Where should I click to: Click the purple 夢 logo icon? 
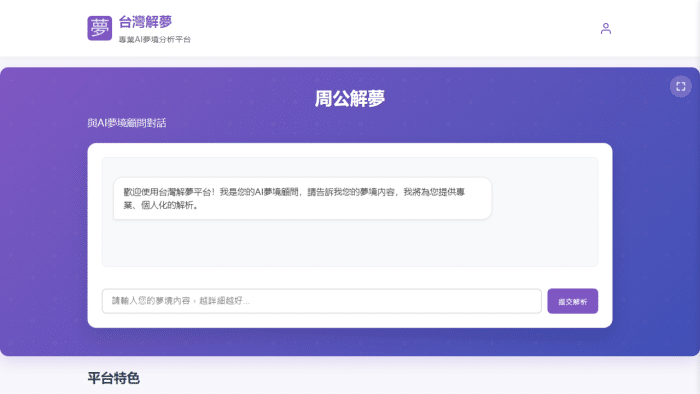point(100,28)
